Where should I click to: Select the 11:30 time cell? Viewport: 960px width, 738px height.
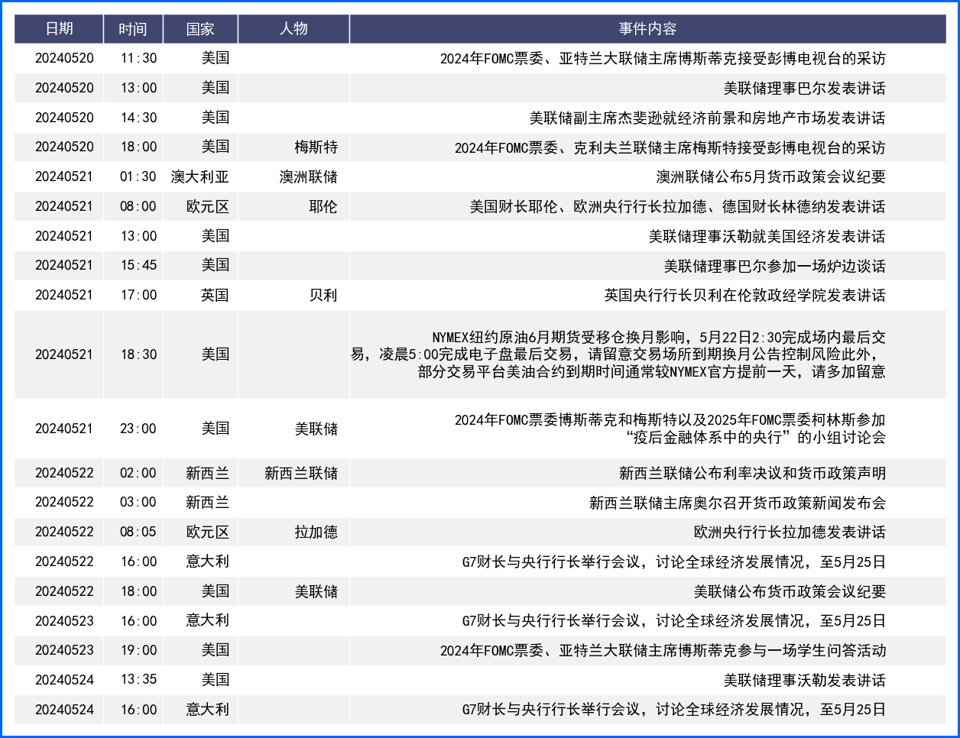(x=138, y=58)
